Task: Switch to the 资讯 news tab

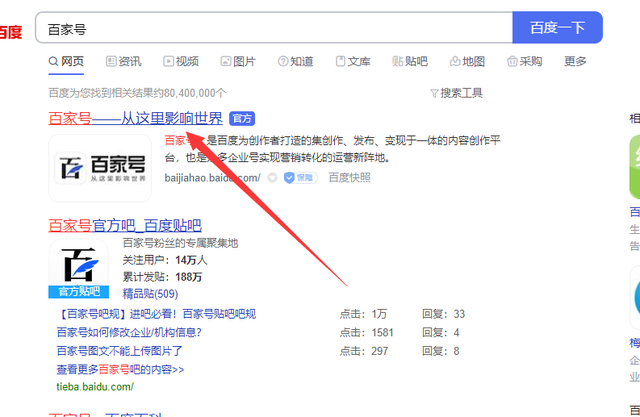Action: click(123, 62)
